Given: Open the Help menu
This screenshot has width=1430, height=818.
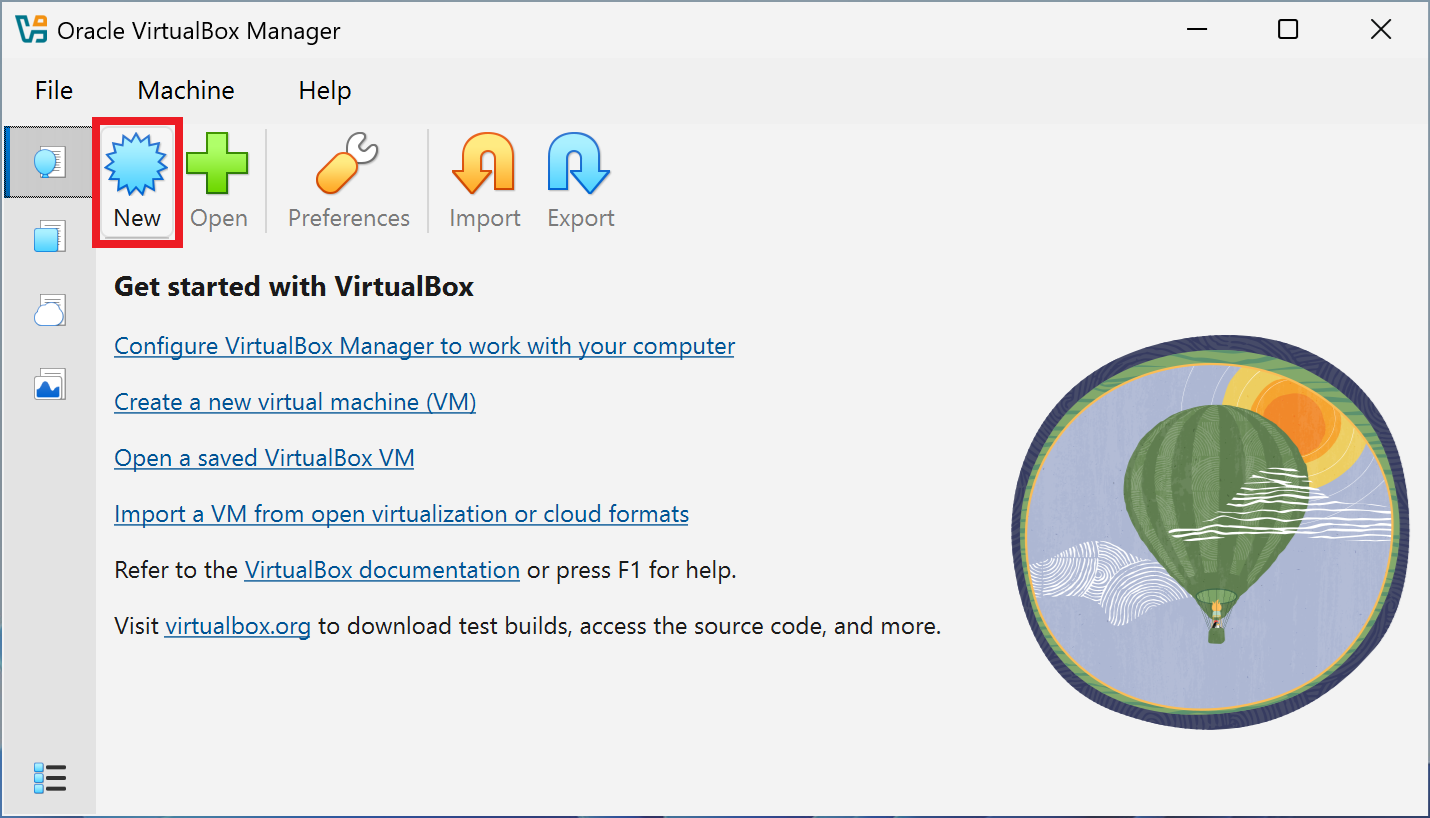Looking at the screenshot, I should tap(324, 90).
